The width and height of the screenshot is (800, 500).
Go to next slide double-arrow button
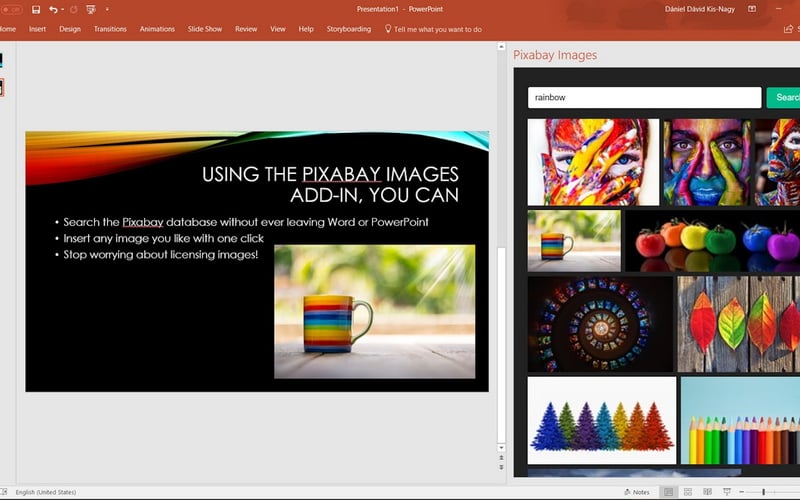click(501, 467)
